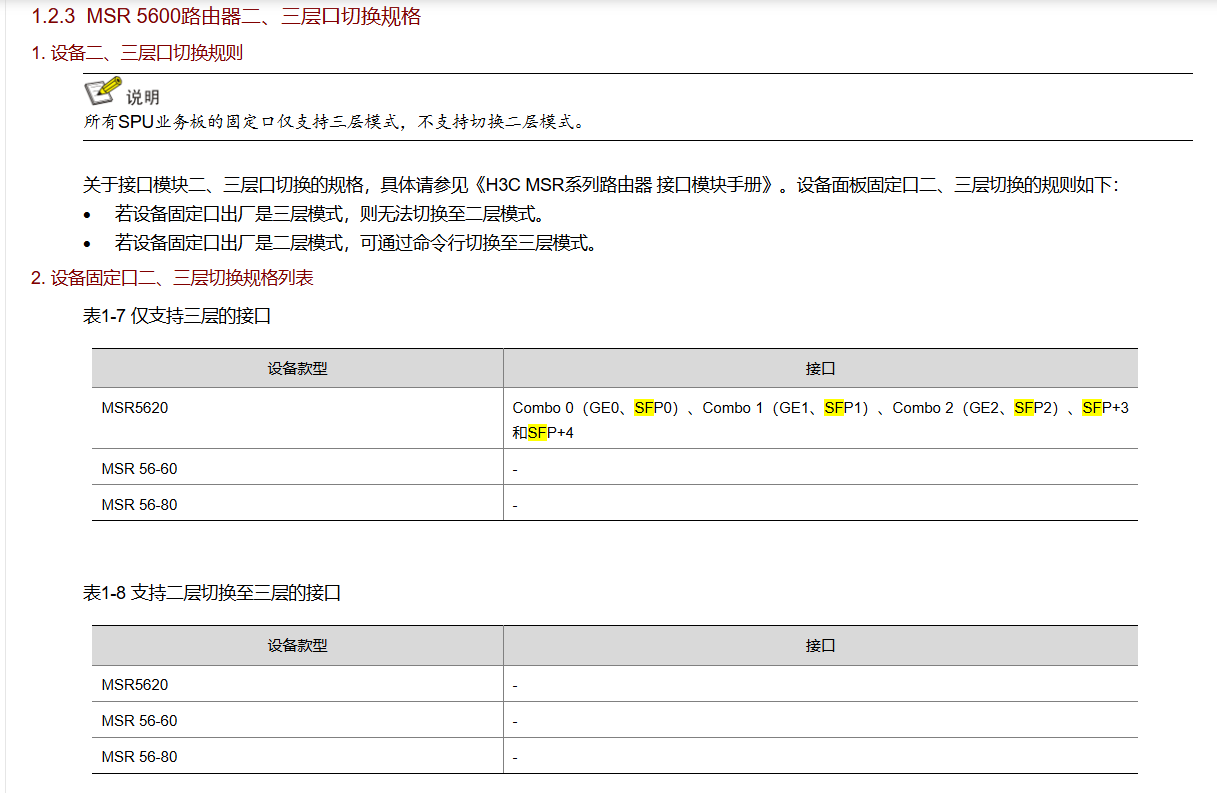Click 接口 header in table 1-8
This screenshot has width=1217, height=793.
[x=820, y=646]
